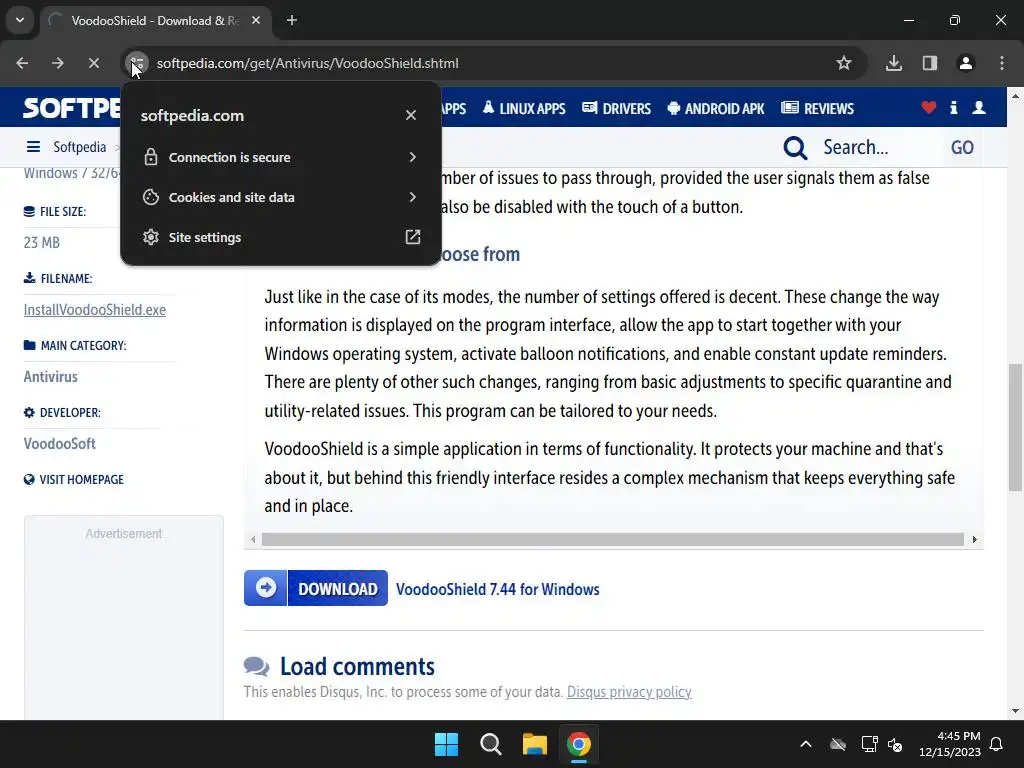Image resolution: width=1024 pixels, height=768 pixels.
Task: Click the lock icon beside Connection is secure
Action: [x=151, y=157]
